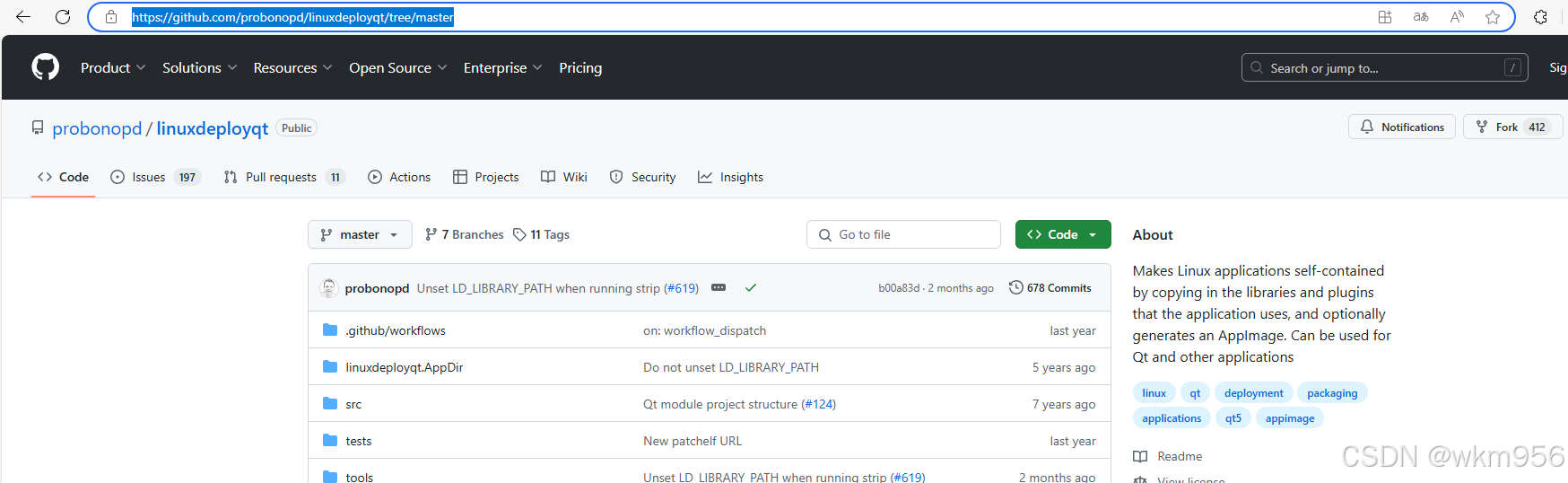The height and width of the screenshot is (483, 1568).
Task: Click the slash shortcut icon in search
Action: coord(1513,67)
